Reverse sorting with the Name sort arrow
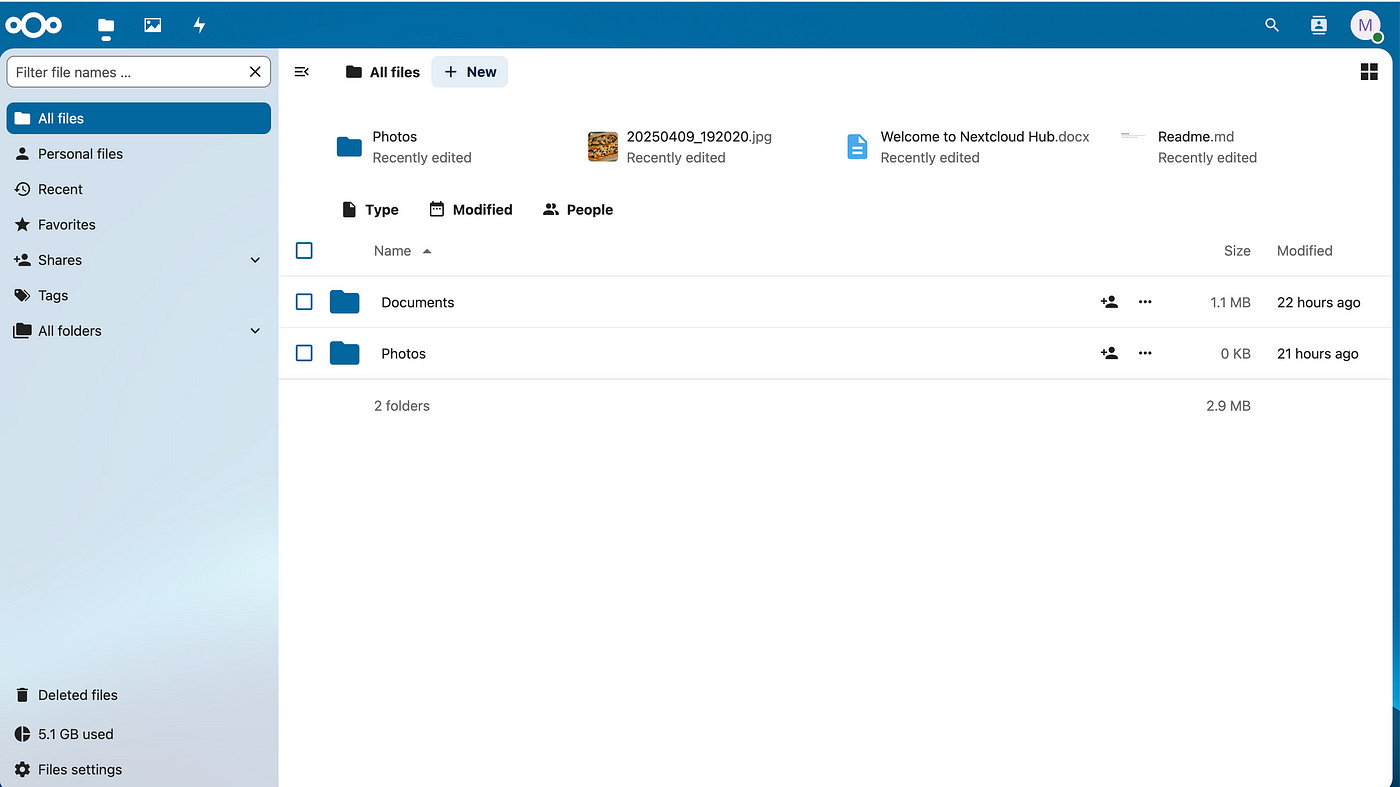This screenshot has height=787, width=1400. point(428,251)
